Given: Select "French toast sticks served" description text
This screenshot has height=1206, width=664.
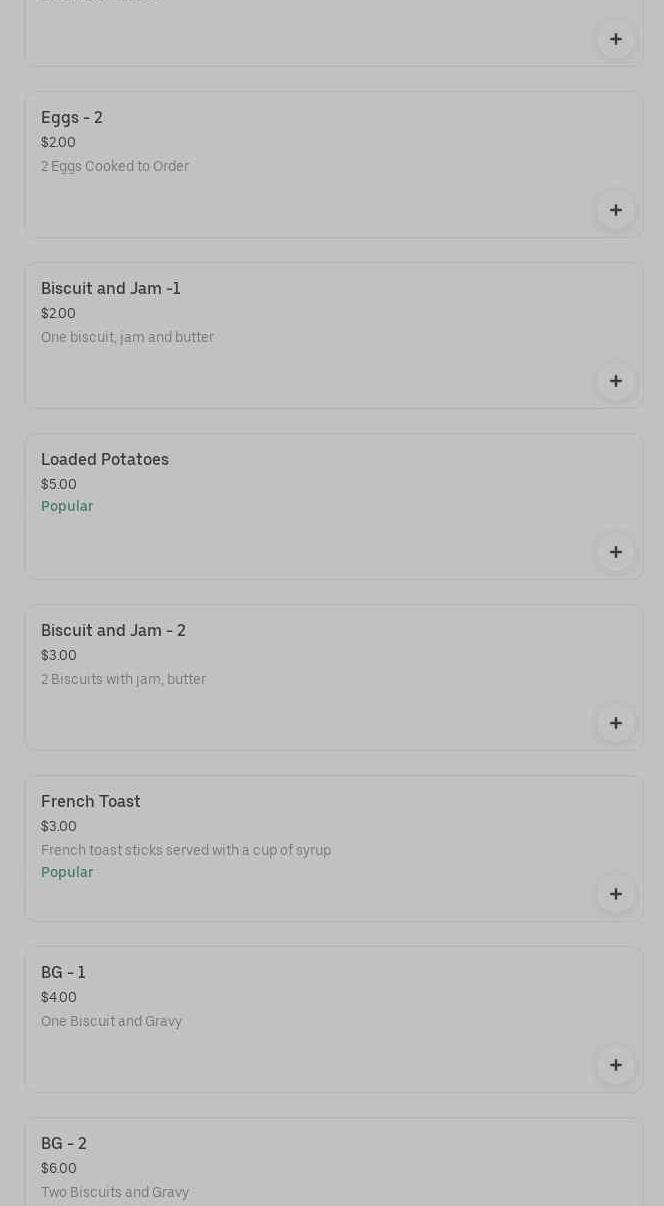Looking at the screenshot, I should point(186,850).
